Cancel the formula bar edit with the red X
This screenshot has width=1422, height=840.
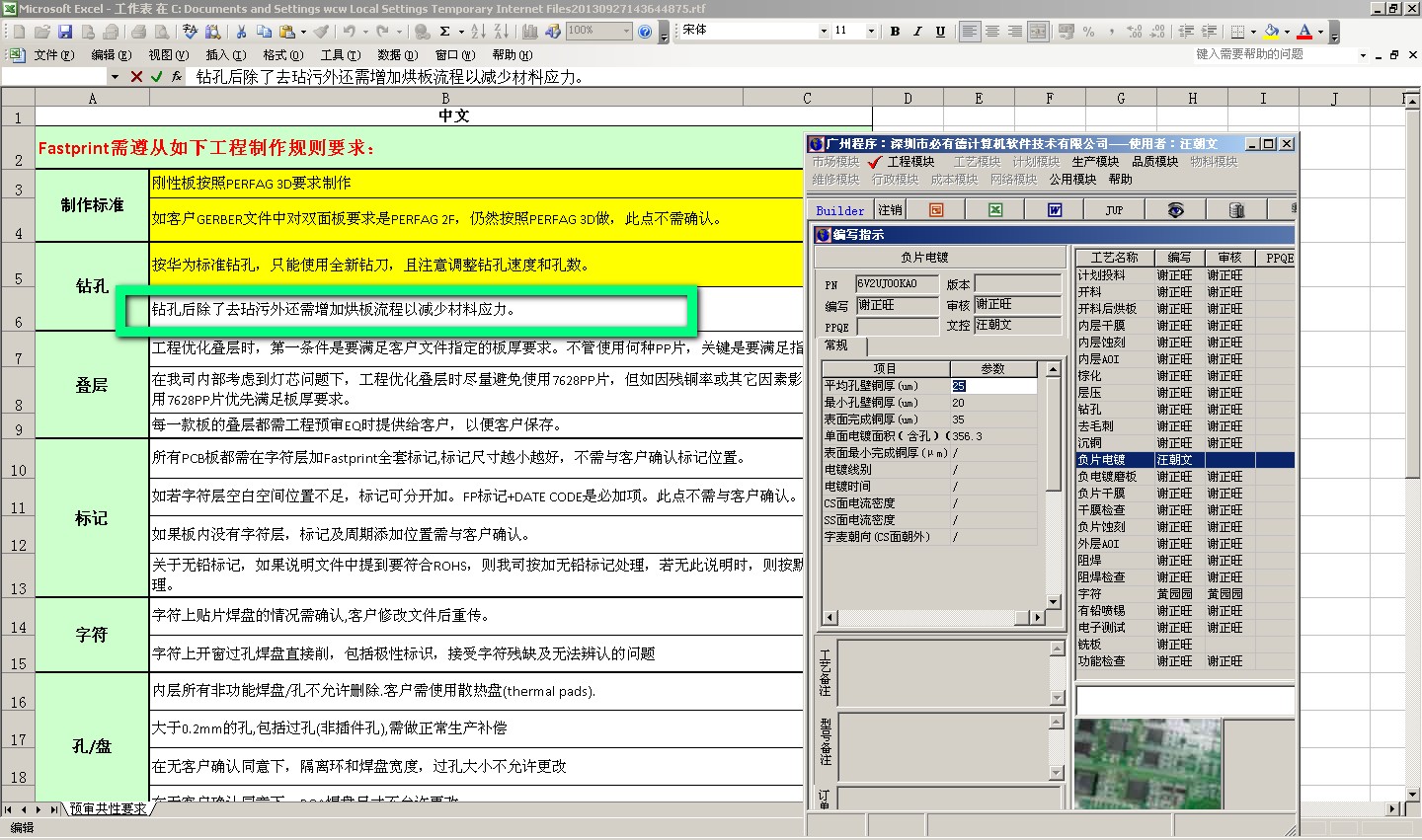tap(136, 76)
